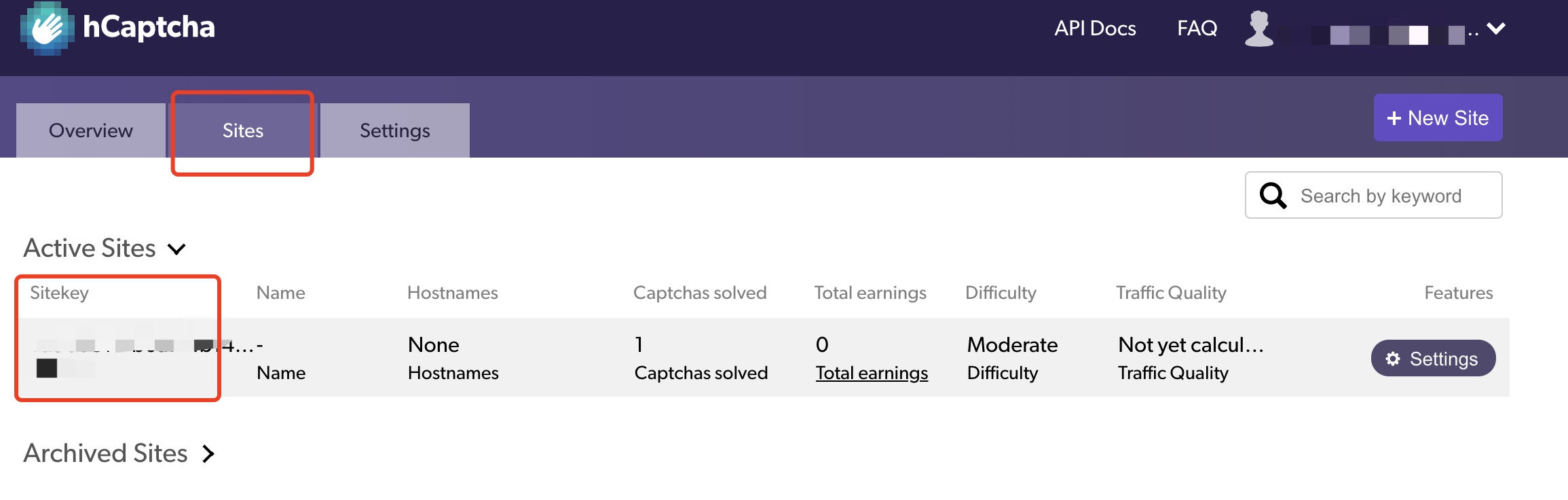Click the Total earnings link

(872, 373)
